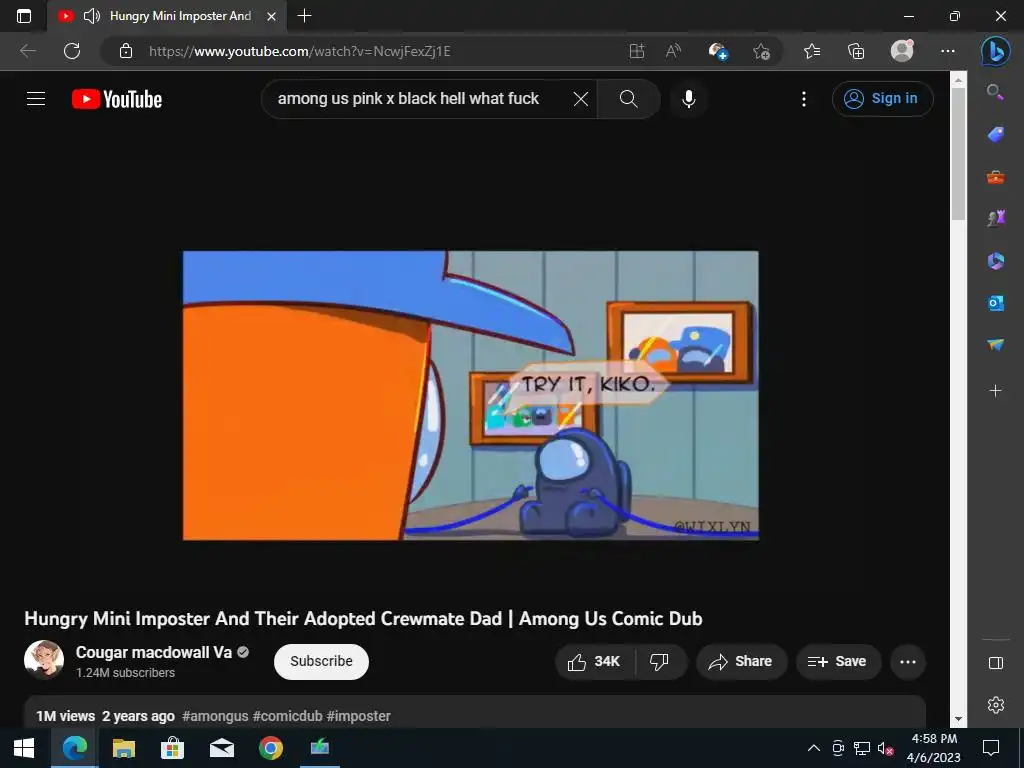Toggle the Edge sidebar visibility button
The width and height of the screenshot is (1024, 768).
(x=995, y=664)
